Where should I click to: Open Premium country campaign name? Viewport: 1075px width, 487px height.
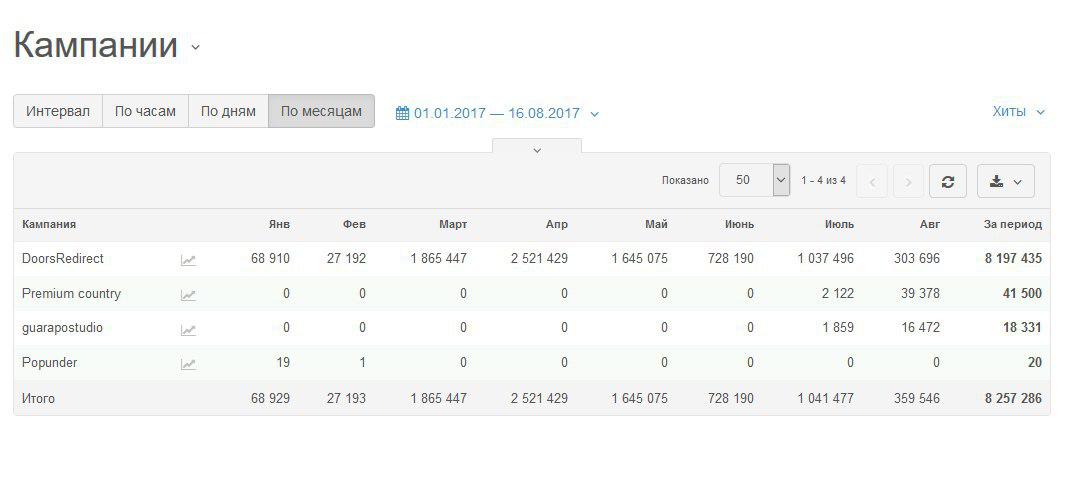click(71, 294)
